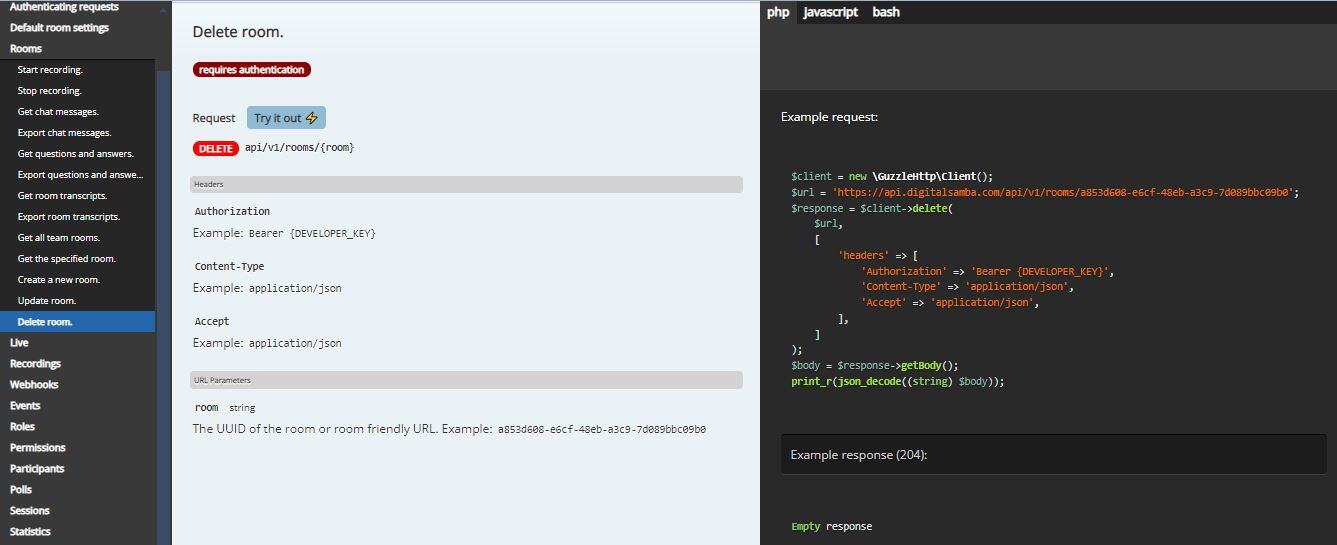The width and height of the screenshot is (1337, 545).
Task: Navigate to Get the specified room.
Action: point(66,259)
